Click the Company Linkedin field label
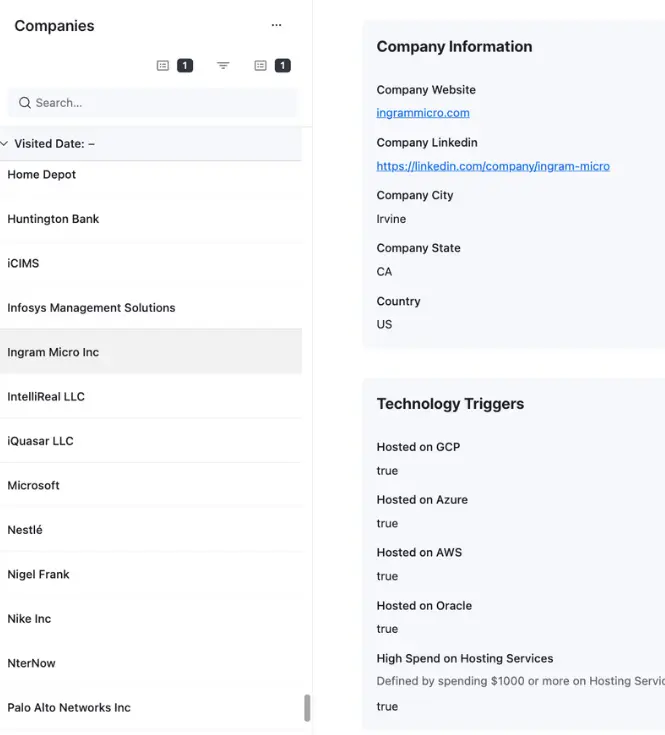 pos(427,142)
